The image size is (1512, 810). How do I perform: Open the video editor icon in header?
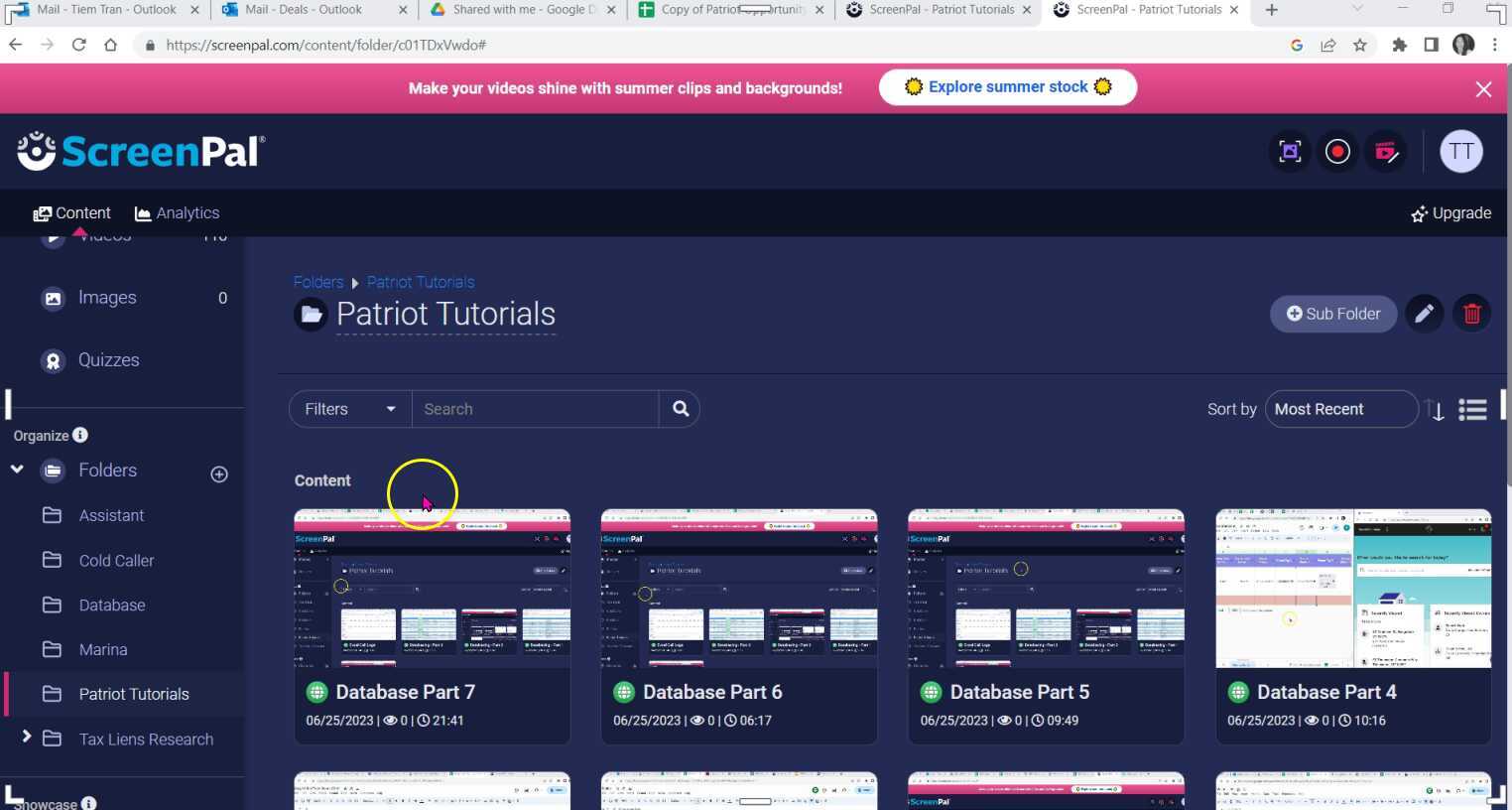pyautogui.click(x=1386, y=152)
